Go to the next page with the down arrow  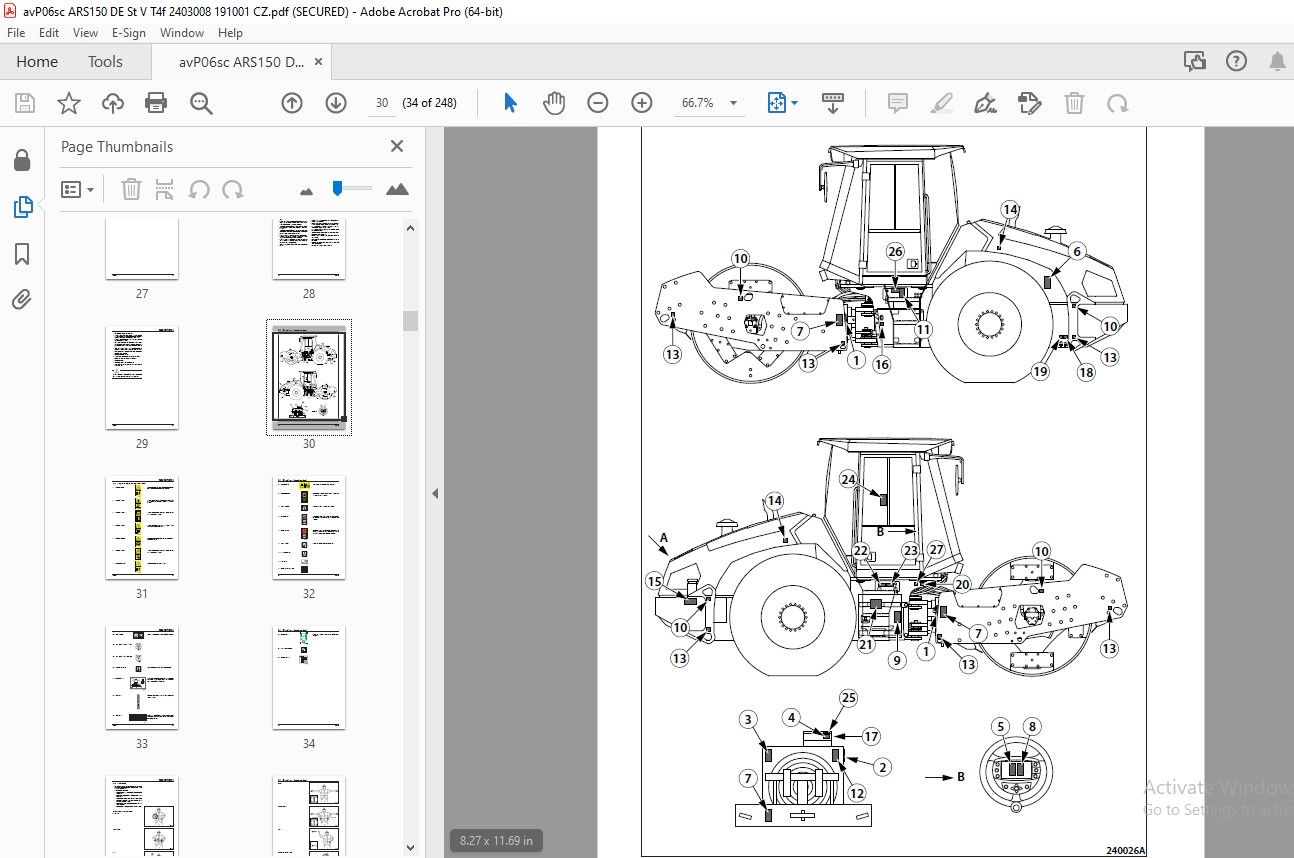pyautogui.click(x=336, y=103)
